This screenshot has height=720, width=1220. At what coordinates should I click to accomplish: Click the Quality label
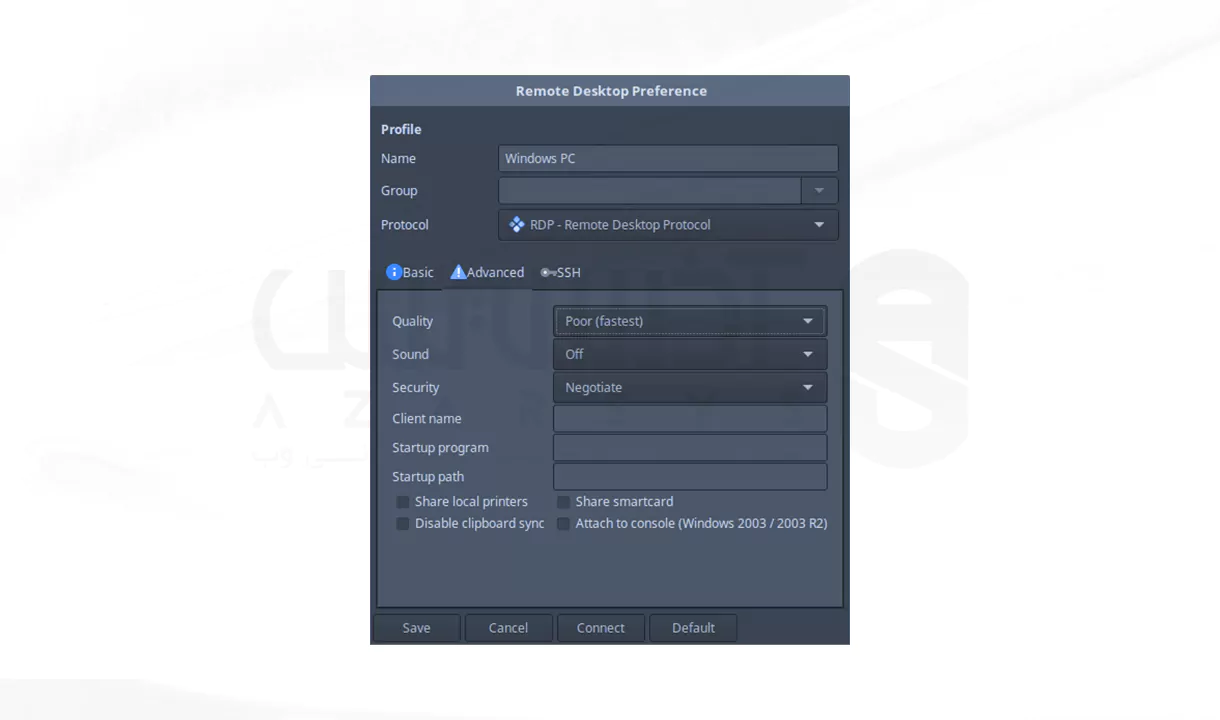click(x=413, y=321)
